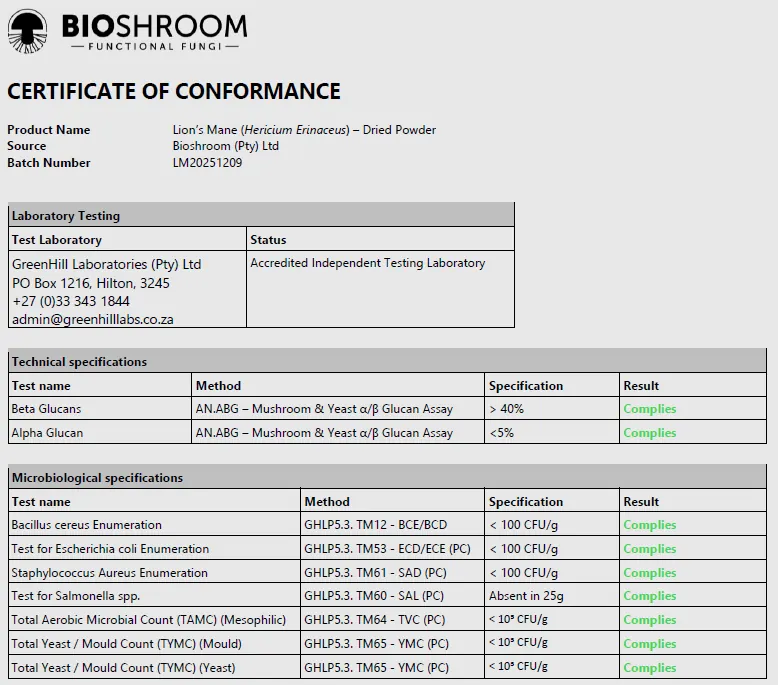Click the Source label
This screenshot has width=778, height=685.
[x=27, y=146]
